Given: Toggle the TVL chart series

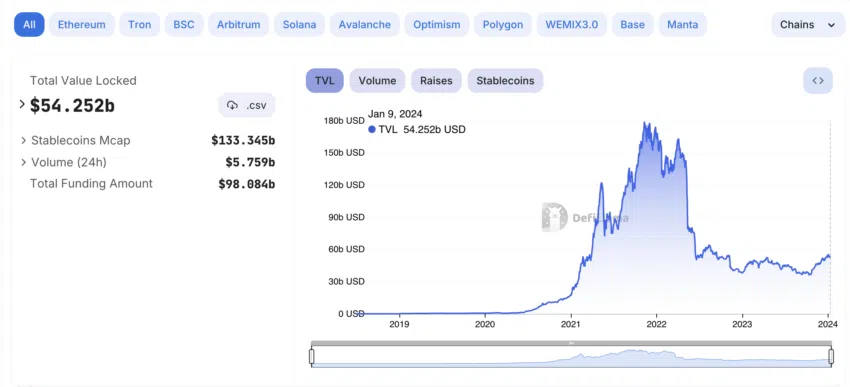Looking at the screenshot, I should pos(324,81).
